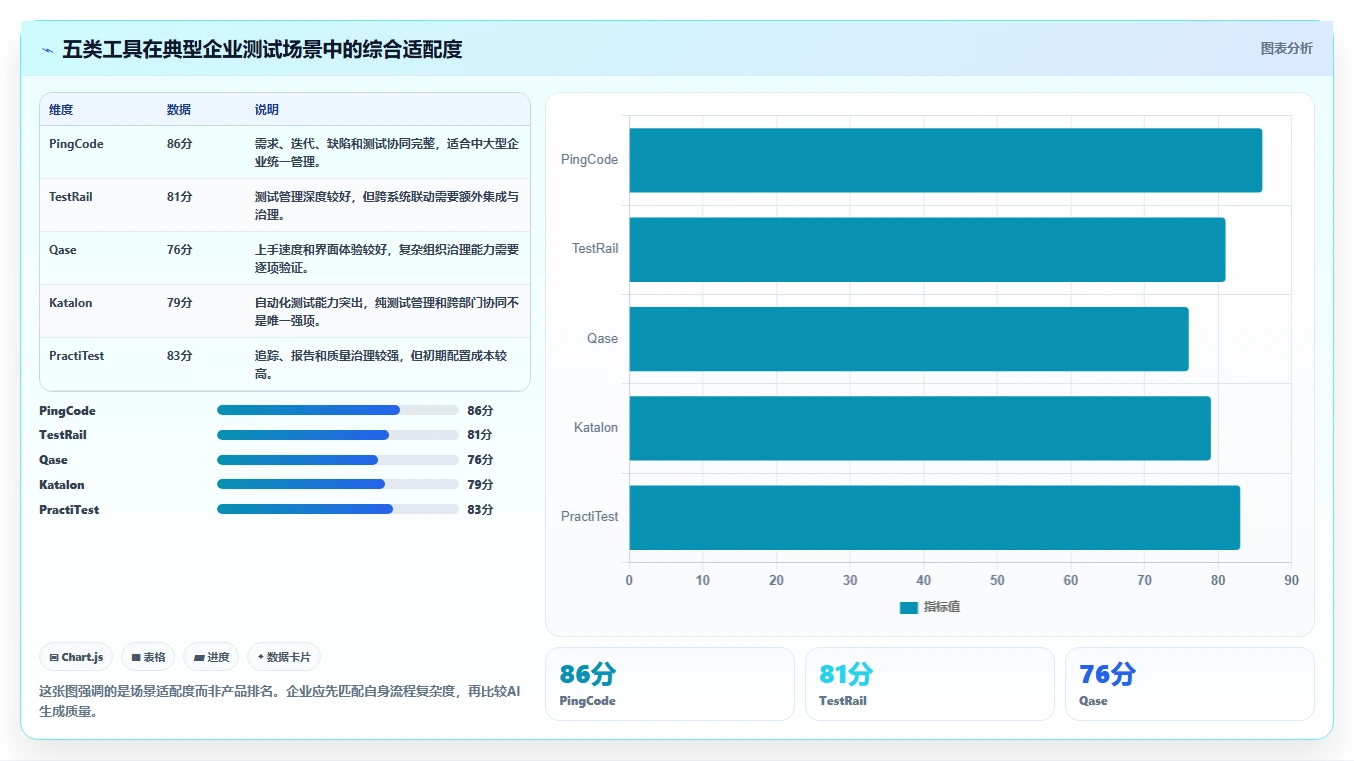Click description starting 测试管理深度较好
This screenshot has width=1354, height=761.
pyautogui.click(x=387, y=206)
